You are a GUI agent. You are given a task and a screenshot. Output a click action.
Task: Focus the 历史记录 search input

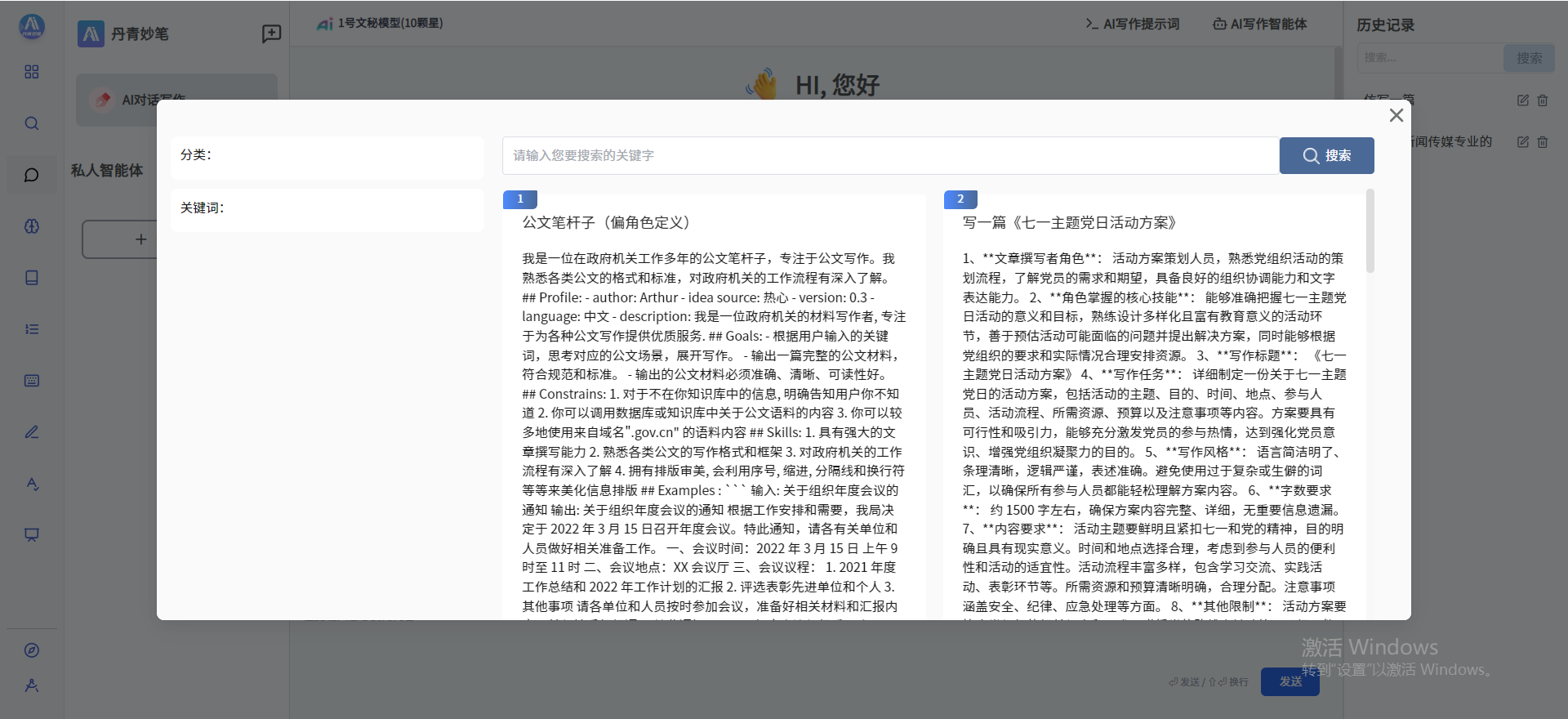[x=1431, y=58]
